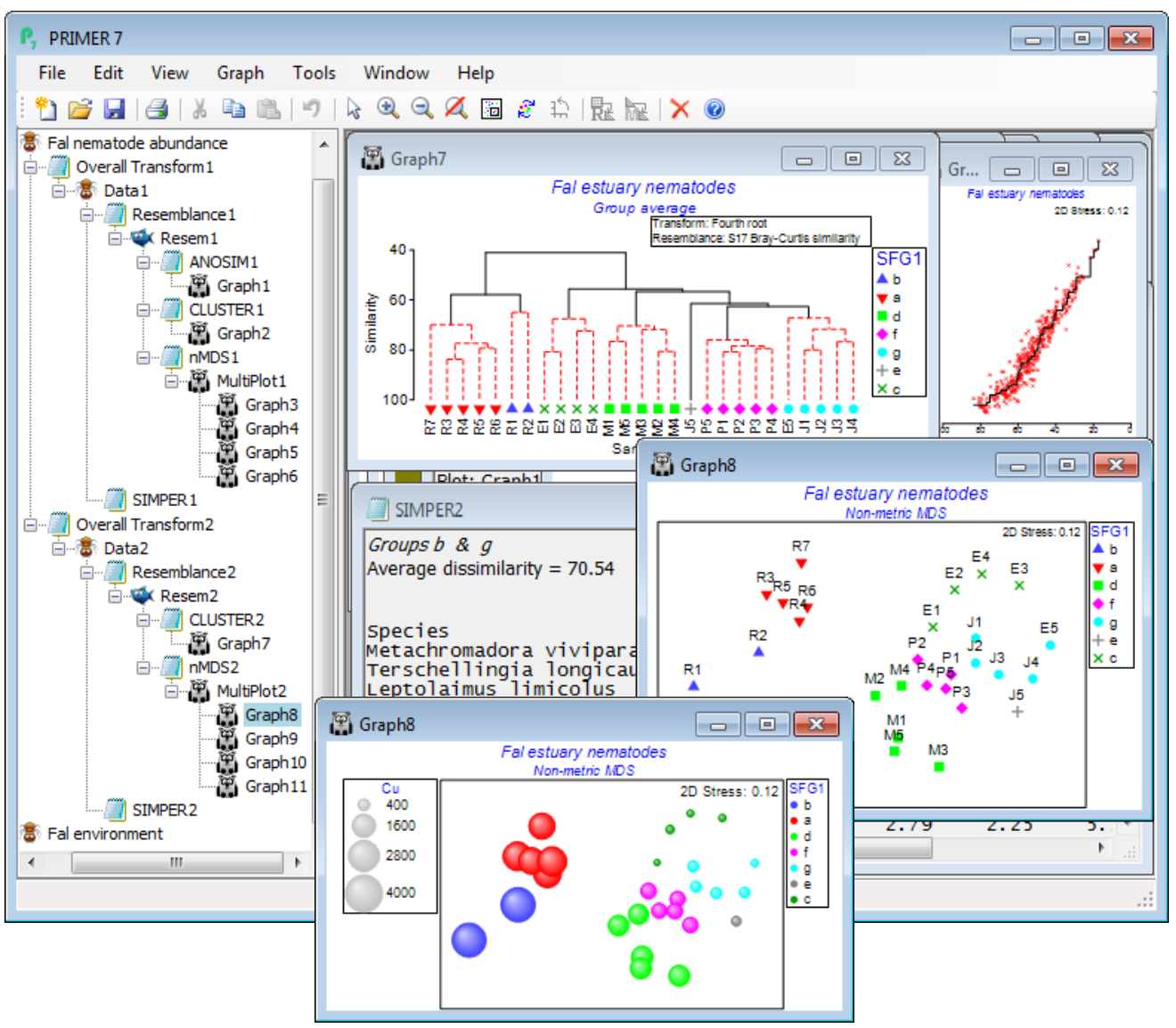Collapse the nMDS2 tree node

point(143,667)
